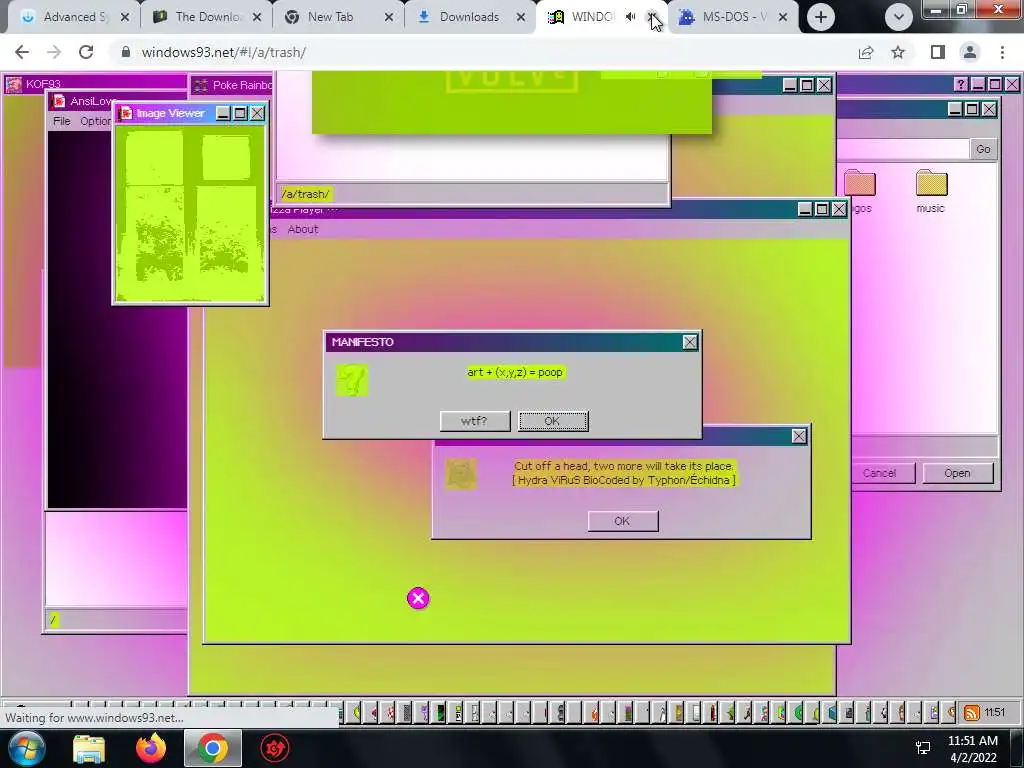Click the network icon in system tray

click(923, 748)
